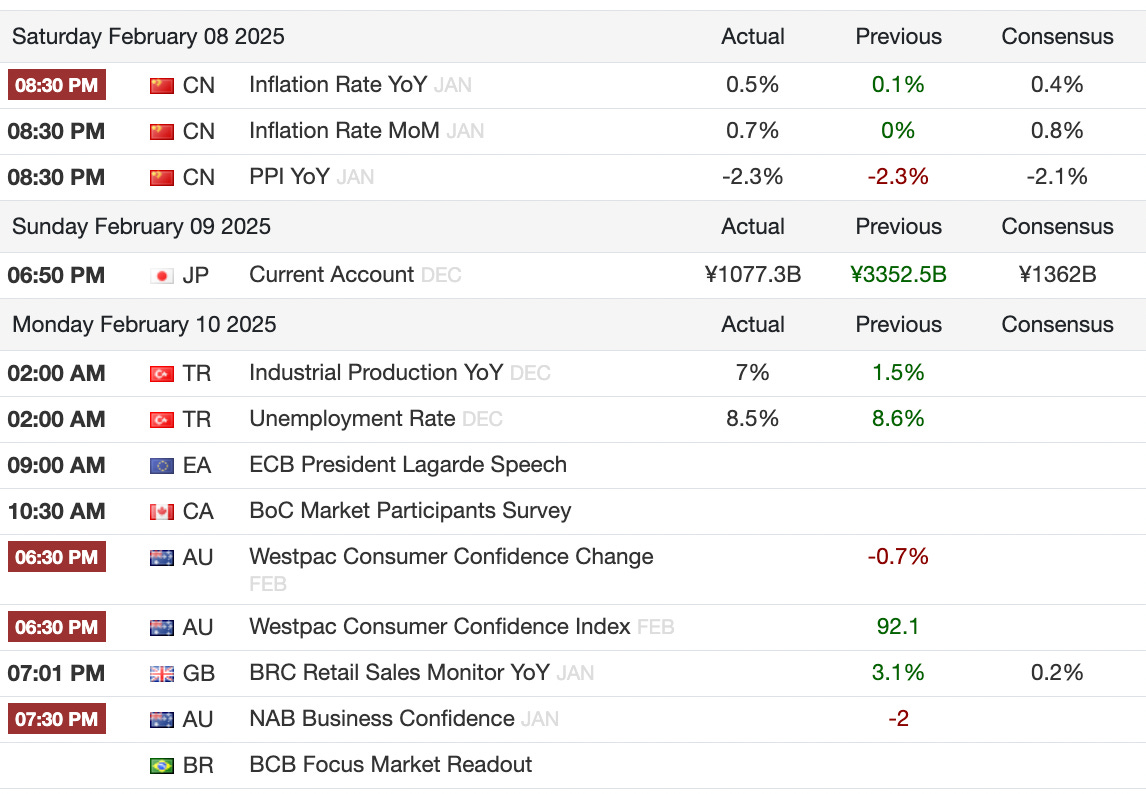The height and width of the screenshot is (794, 1146).
Task: Open the Turkey Unemployment Rate event
Action: 352,419
